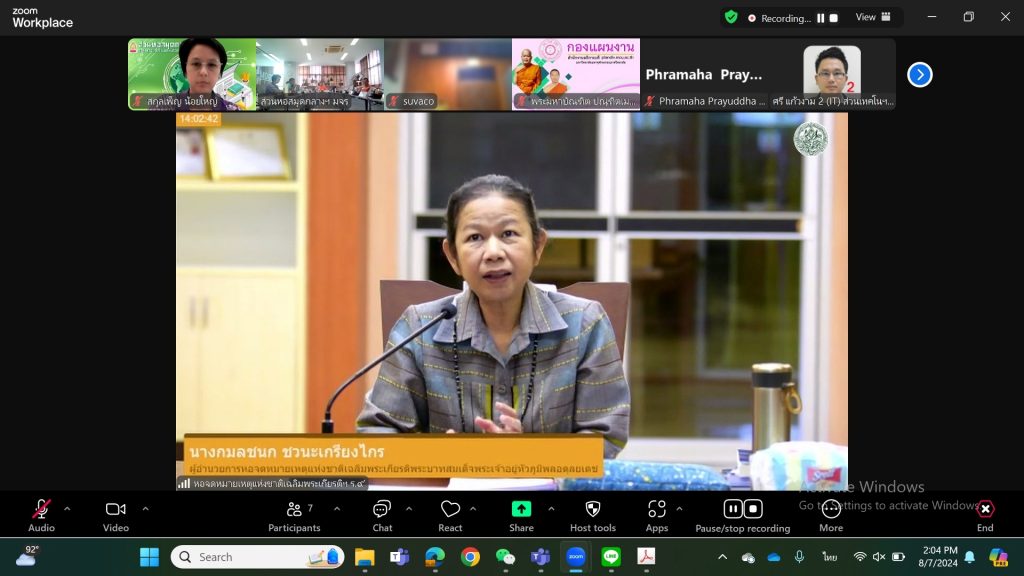
Task: Open LINE from taskbar
Action: (x=611, y=557)
